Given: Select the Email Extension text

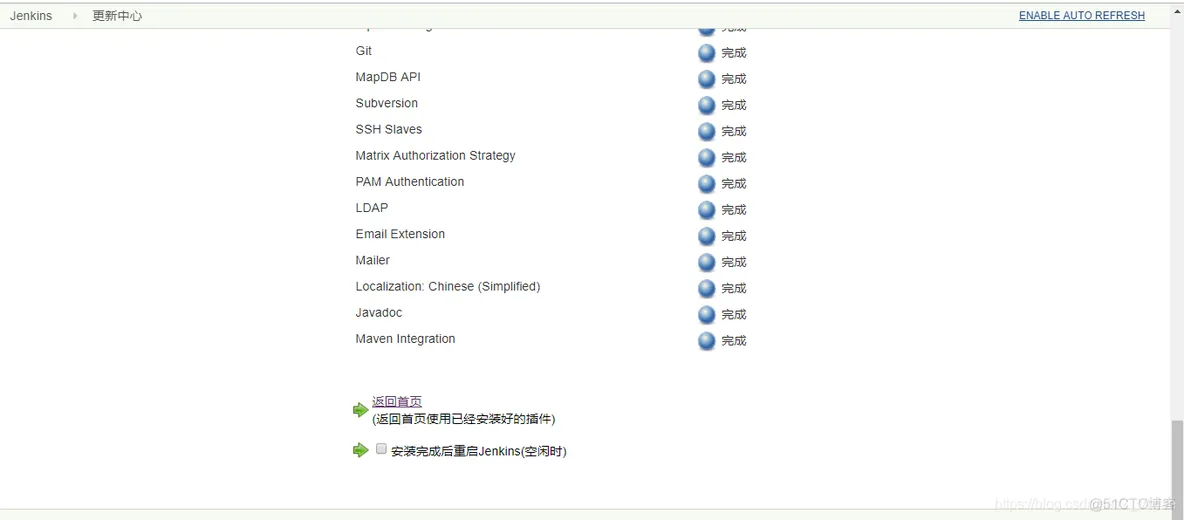Looking at the screenshot, I should pyautogui.click(x=400, y=234).
